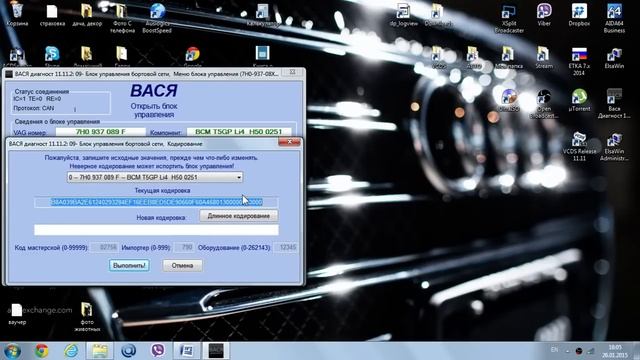
Task: Launch ElsaWin Administrator shortcut
Action: 614,146
